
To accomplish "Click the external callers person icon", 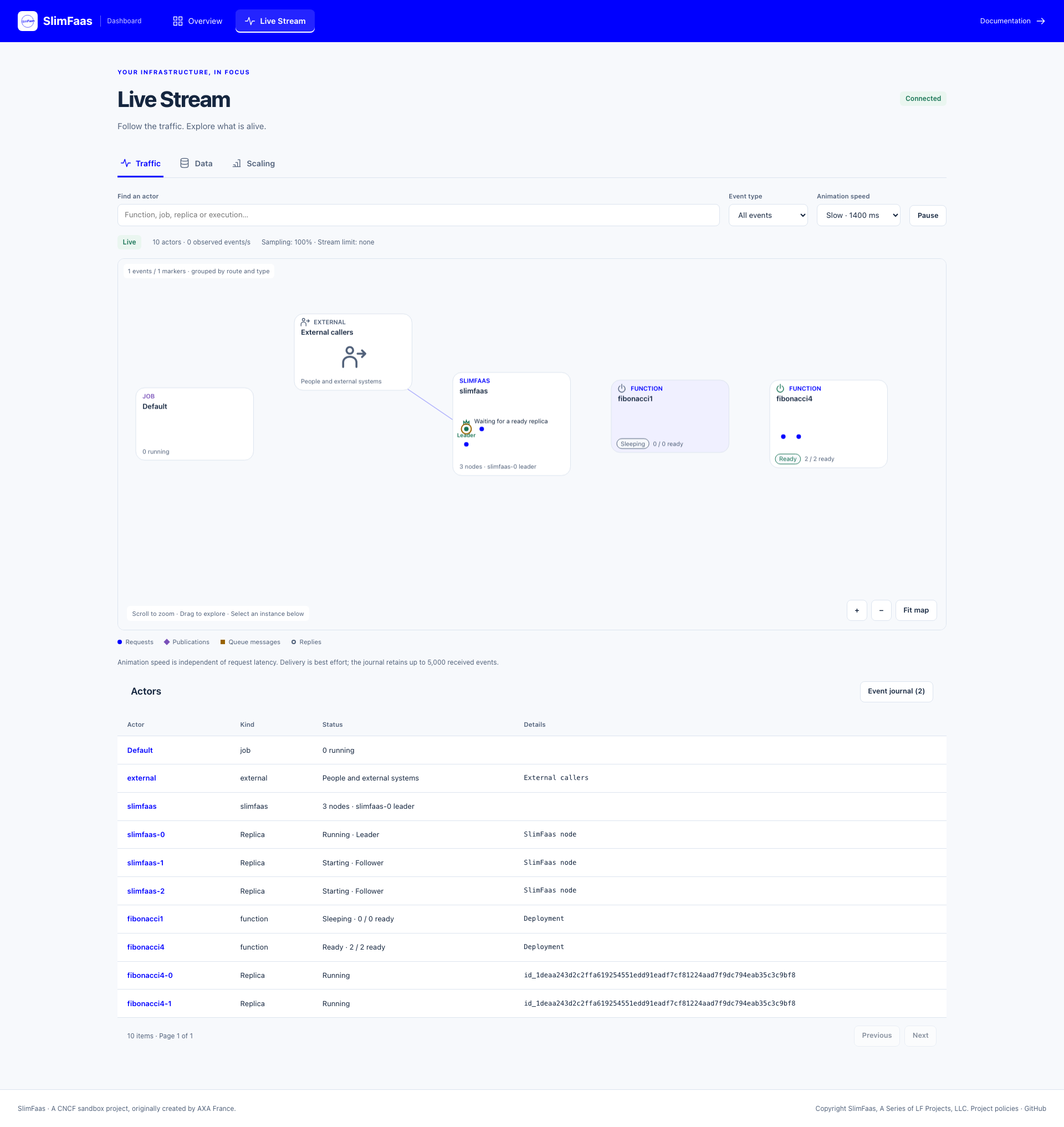I will tap(354, 357).
